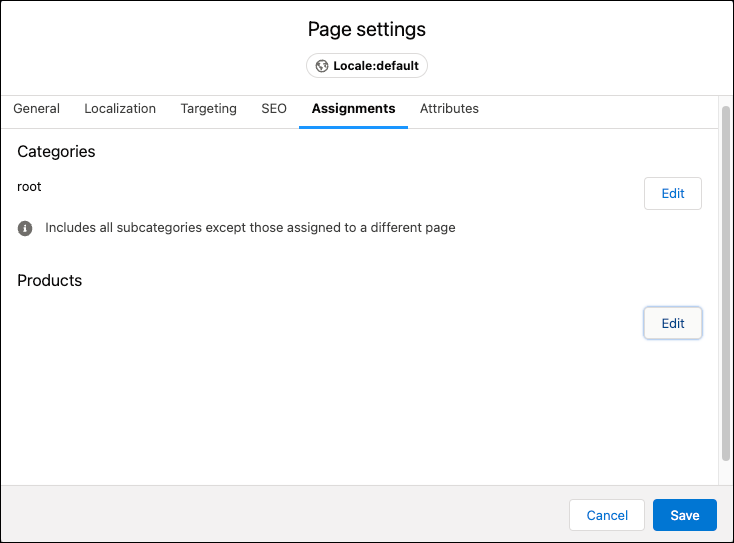Image resolution: width=734 pixels, height=543 pixels.
Task: Switch to the General tab
Action: (x=36, y=109)
